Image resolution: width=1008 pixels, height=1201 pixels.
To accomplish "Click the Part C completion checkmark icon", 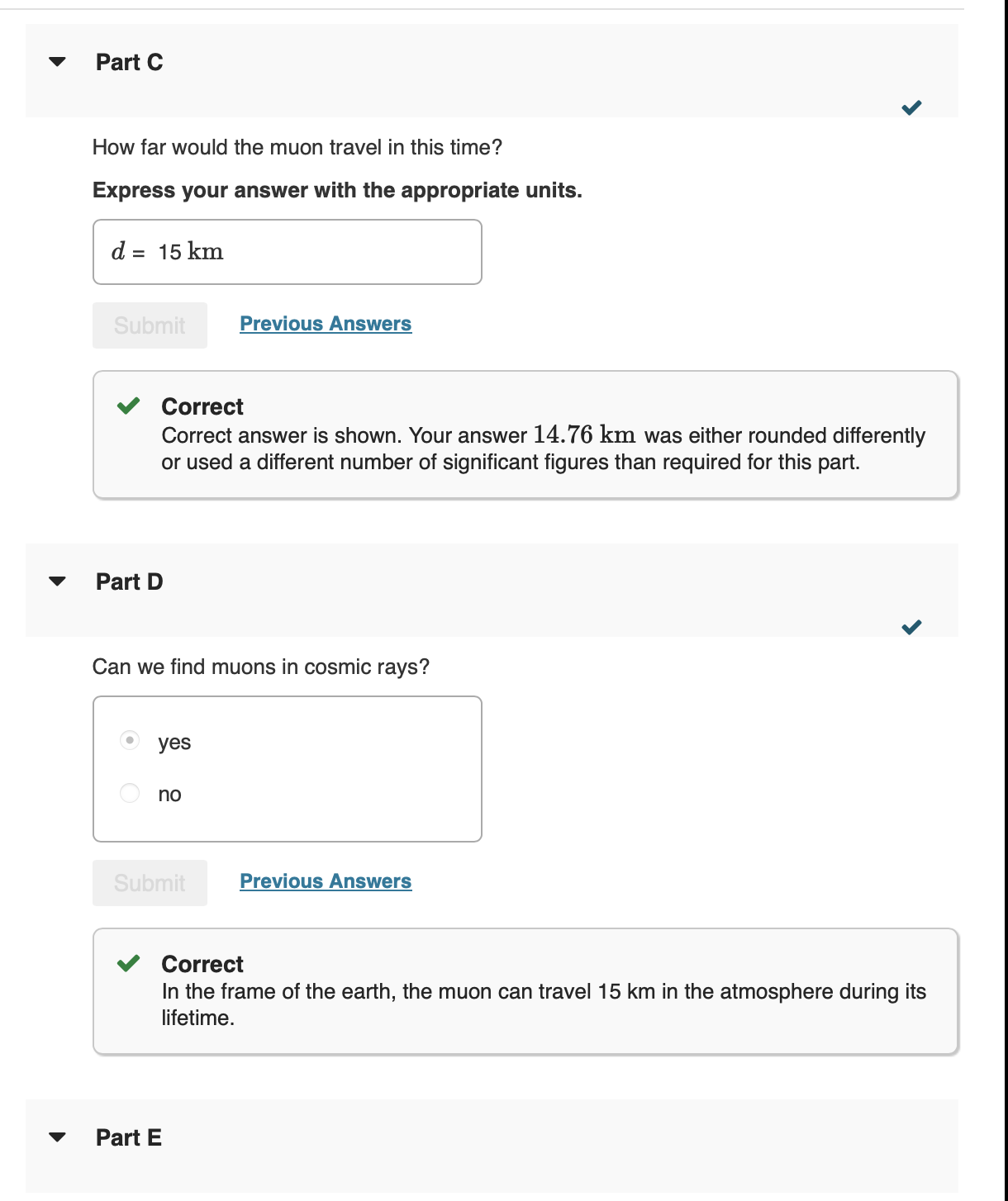I will [x=911, y=107].
